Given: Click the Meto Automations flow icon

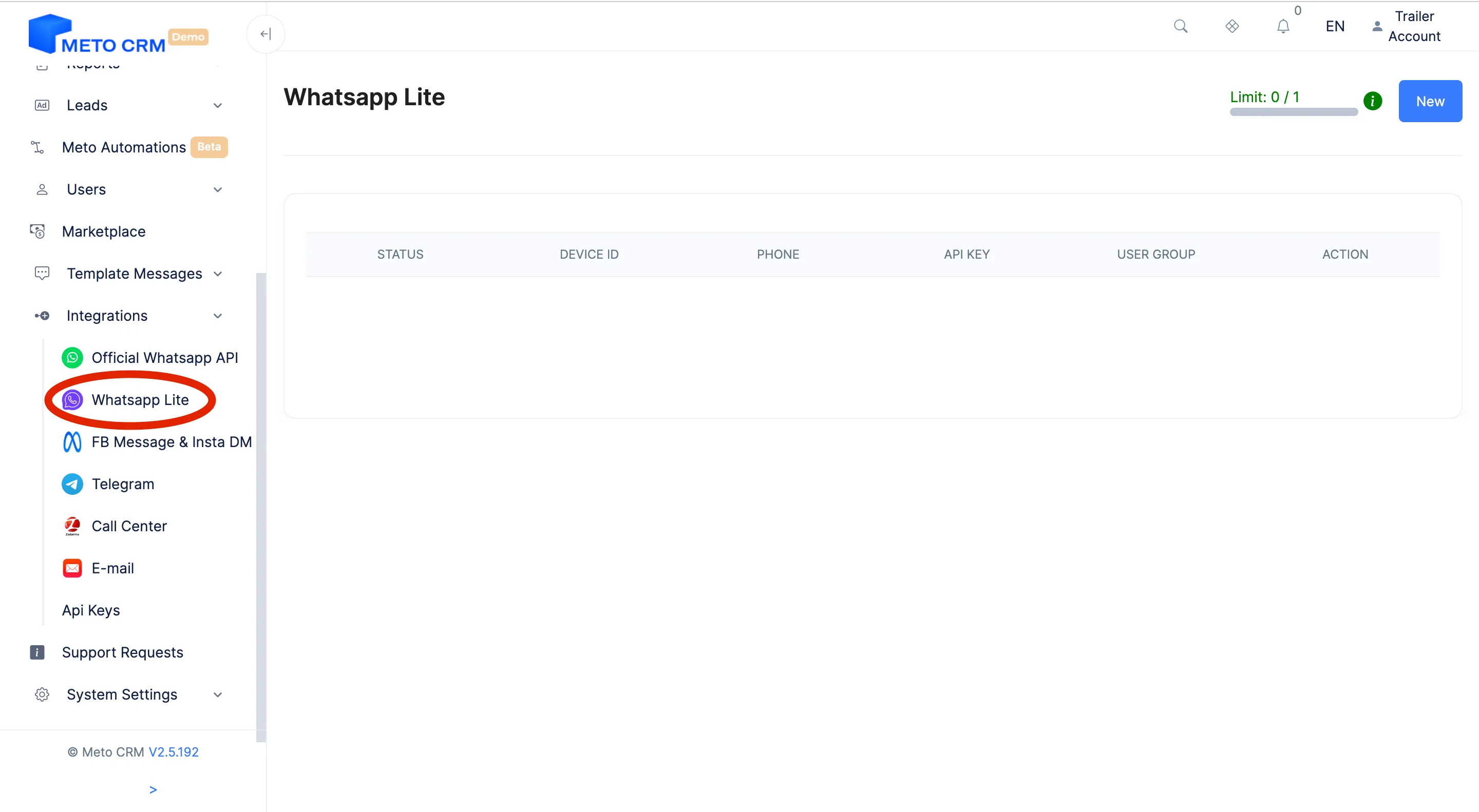Looking at the screenshot, I should point(37,147).
